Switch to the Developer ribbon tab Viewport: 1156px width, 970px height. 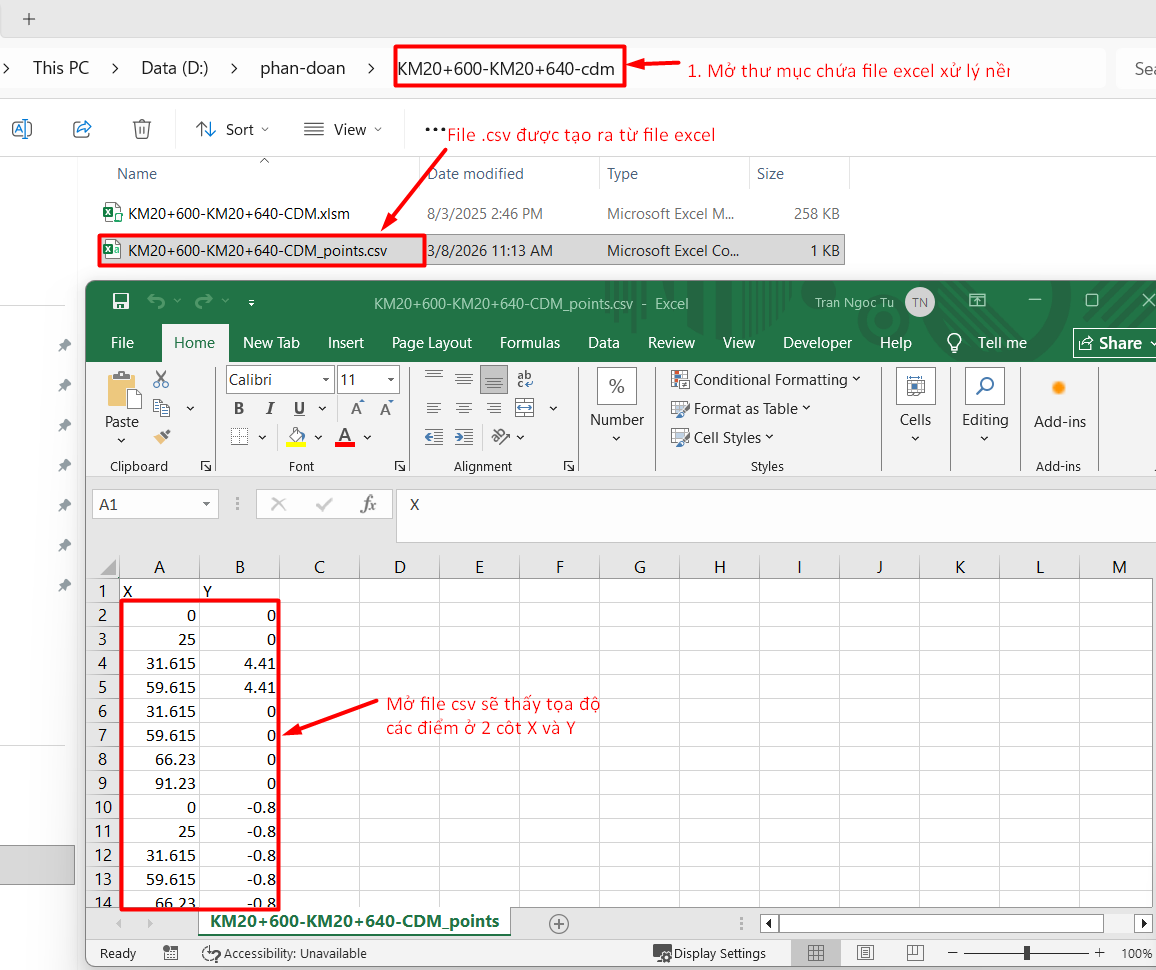coord(817,343)
